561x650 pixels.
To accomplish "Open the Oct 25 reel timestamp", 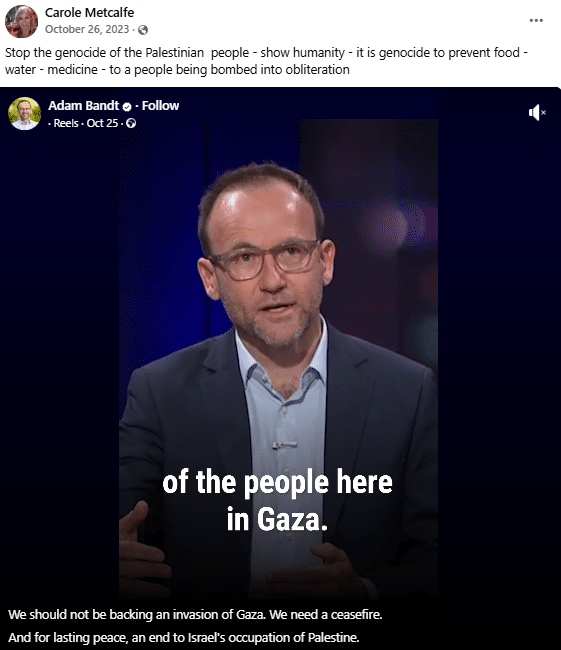I will (x=102, y=123).
